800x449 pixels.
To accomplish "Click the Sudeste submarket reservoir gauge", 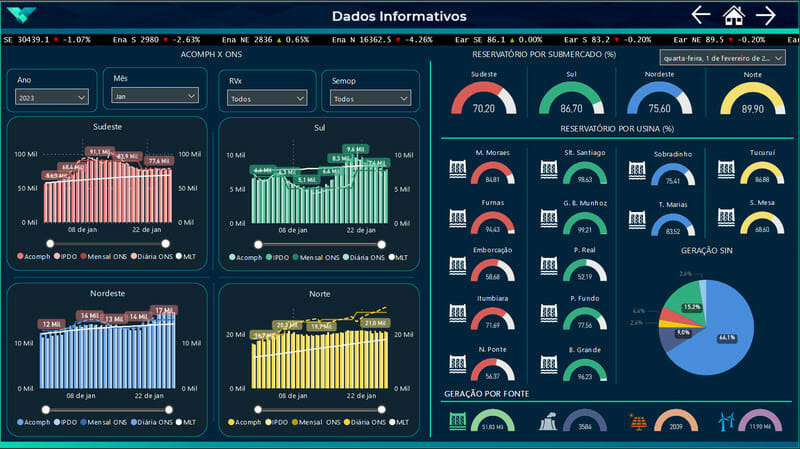I will pos(484,97).
